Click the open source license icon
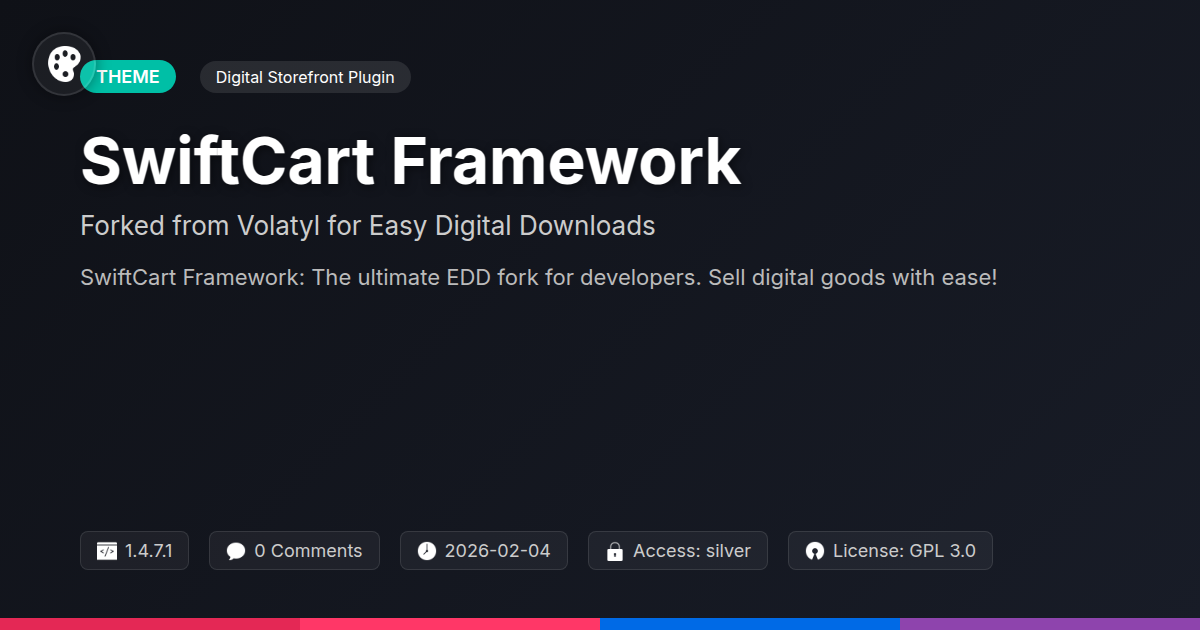The height and width of the screenshot is (630, 1200). point(815,551)
